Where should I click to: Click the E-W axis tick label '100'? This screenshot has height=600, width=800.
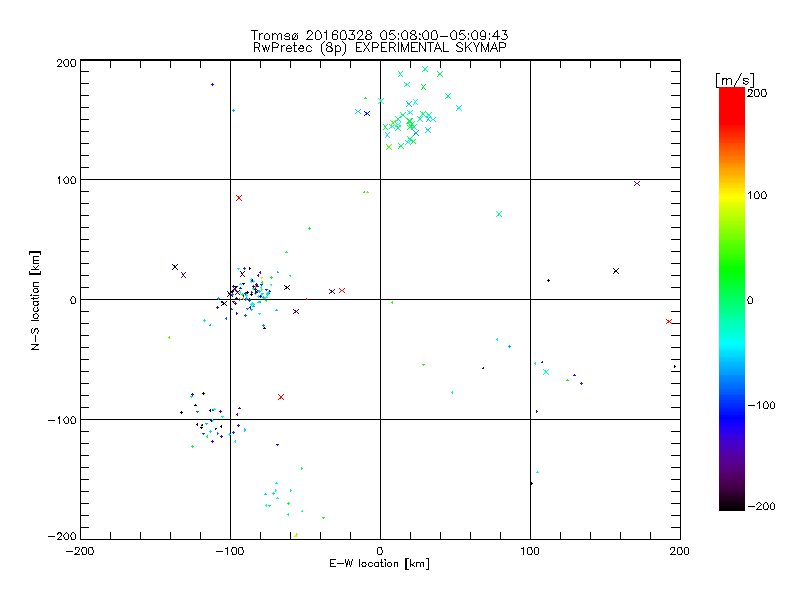click(x=530, y=551)
